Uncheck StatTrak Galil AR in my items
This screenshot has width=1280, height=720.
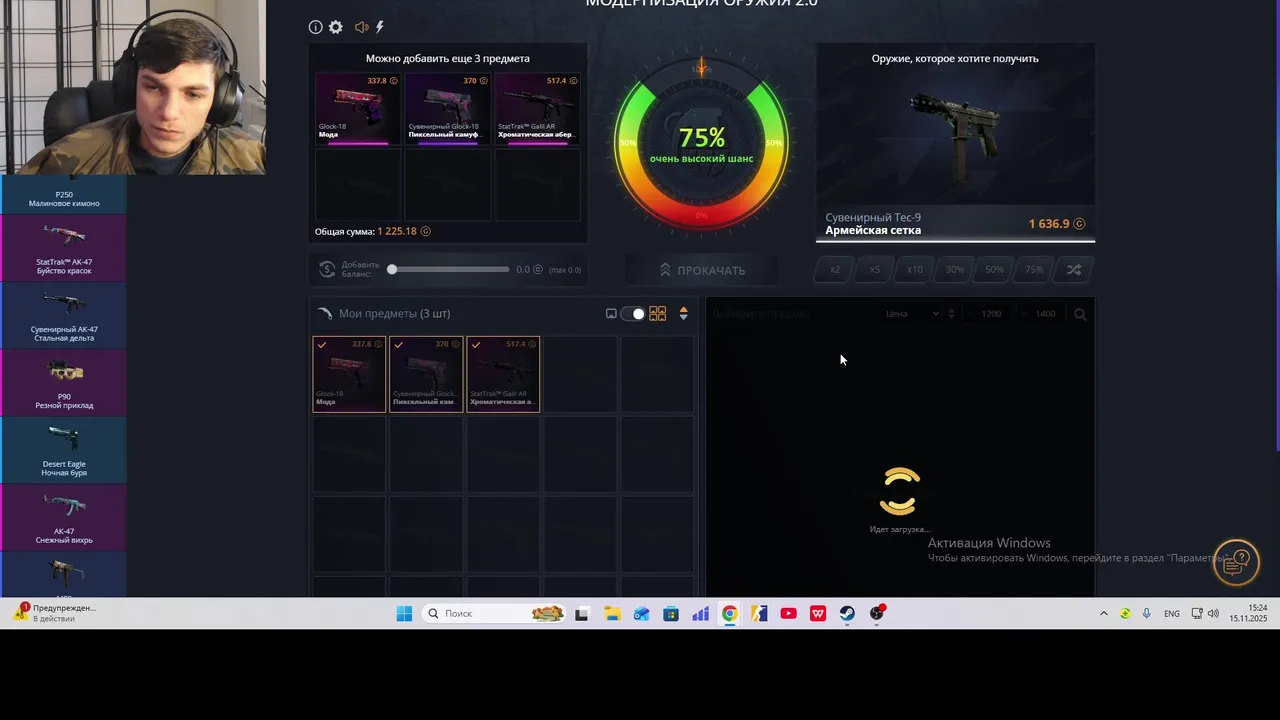[503, 374]
